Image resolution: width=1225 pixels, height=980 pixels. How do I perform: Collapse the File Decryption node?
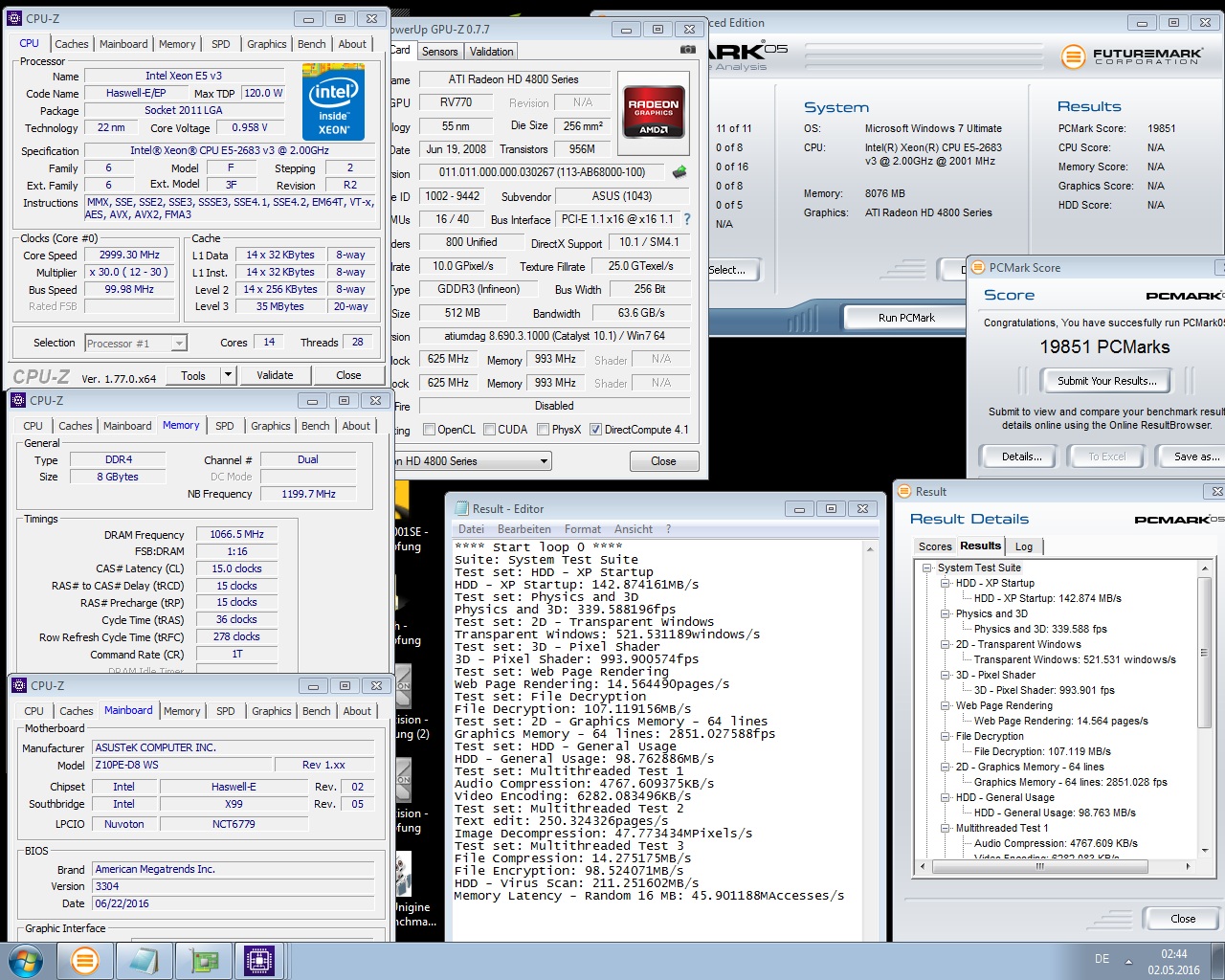point(945,736)
